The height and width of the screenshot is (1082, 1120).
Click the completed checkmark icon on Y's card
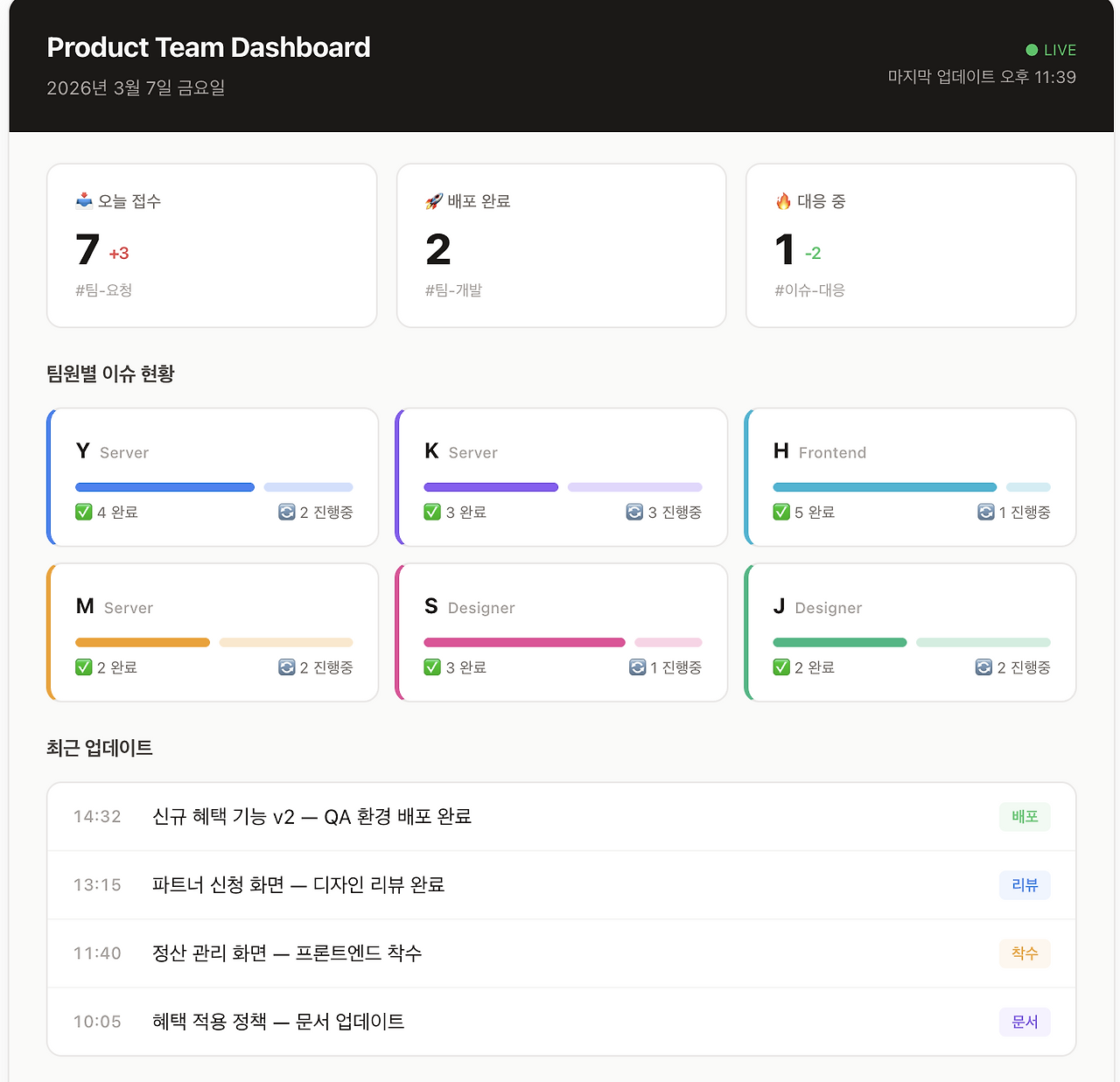click(81, 512)
